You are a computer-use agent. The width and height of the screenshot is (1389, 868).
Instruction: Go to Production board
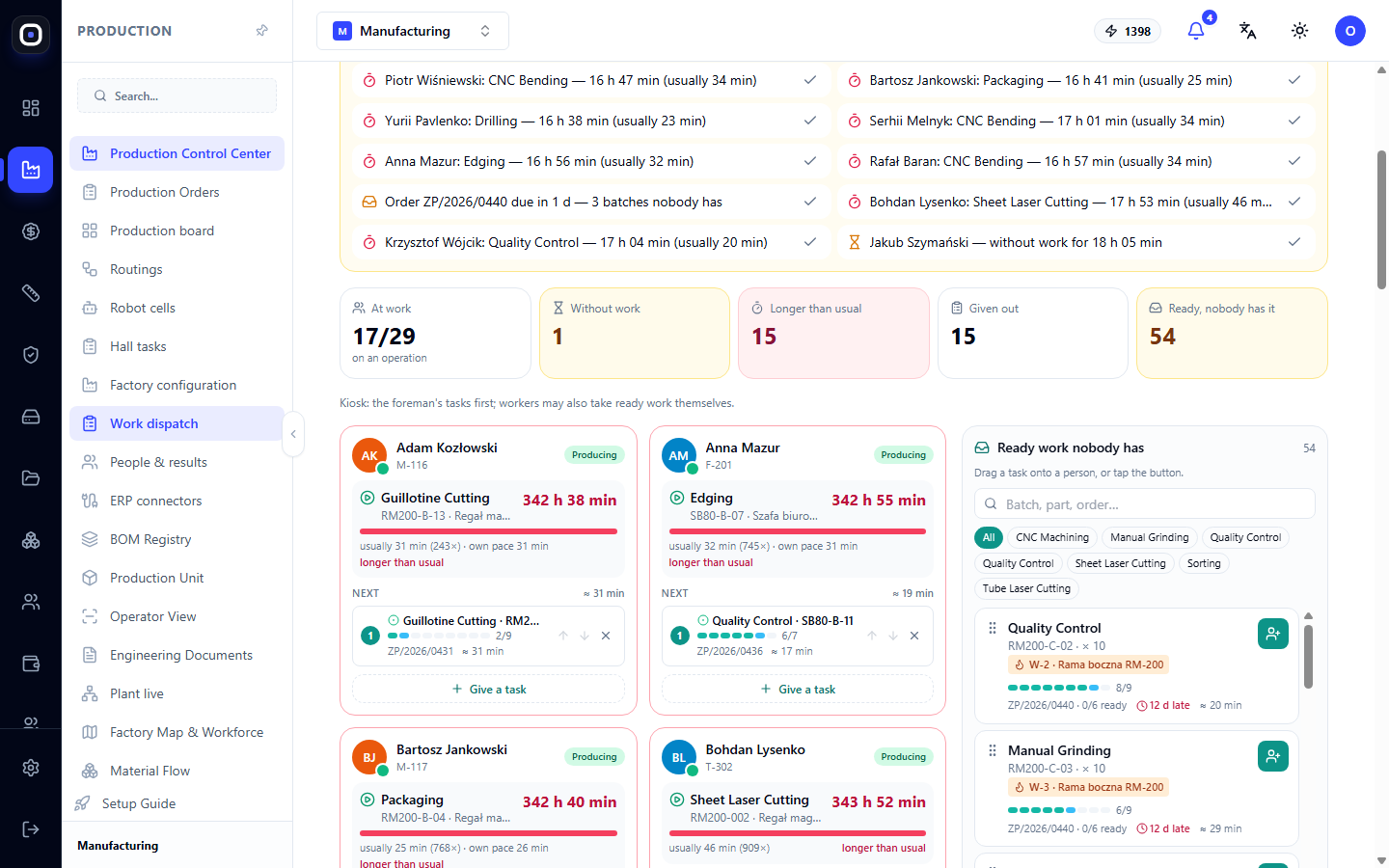coord(177,231)
